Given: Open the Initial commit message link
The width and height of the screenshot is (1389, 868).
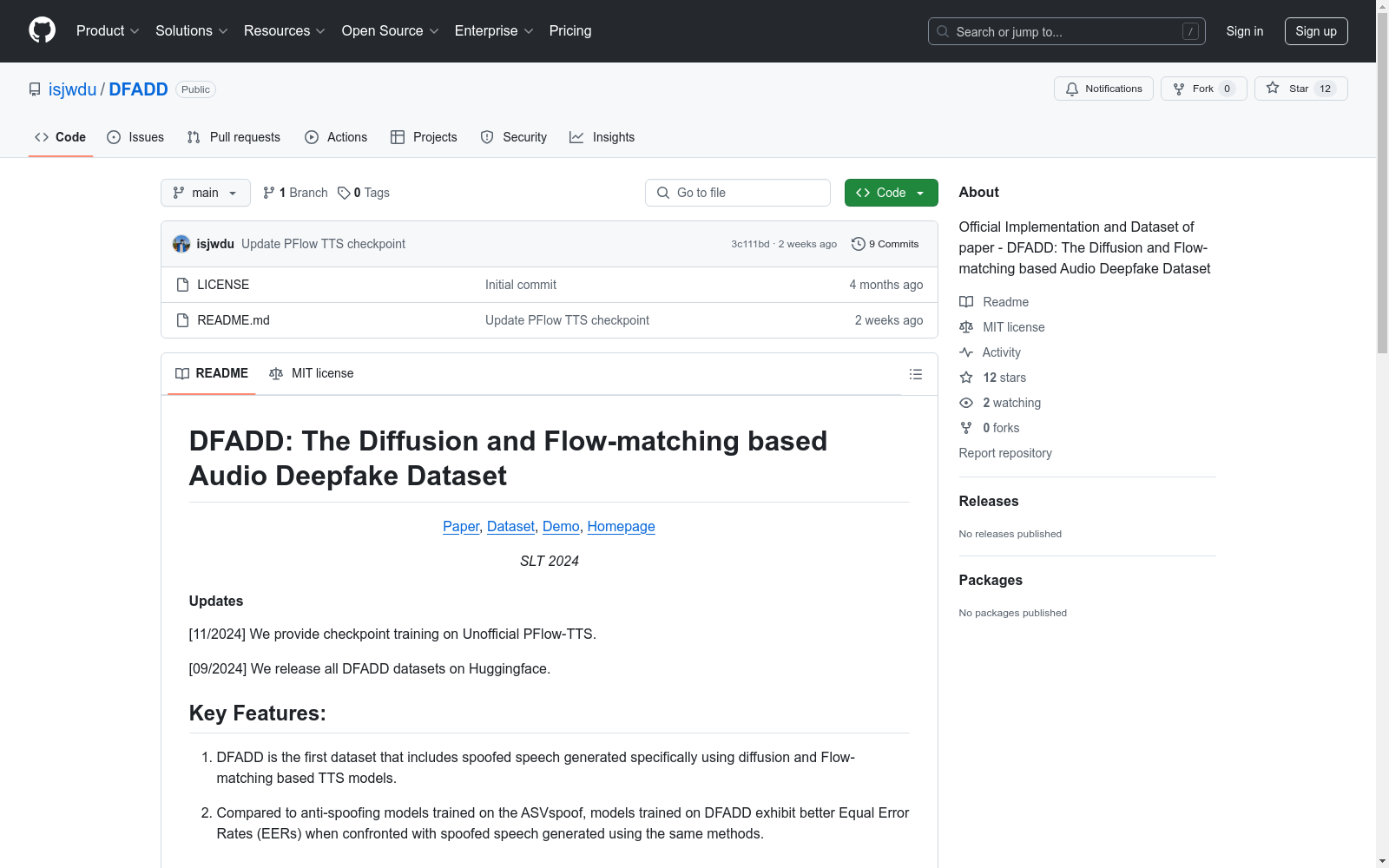Looking at the screenshot, I should click(x=521, y=285).
